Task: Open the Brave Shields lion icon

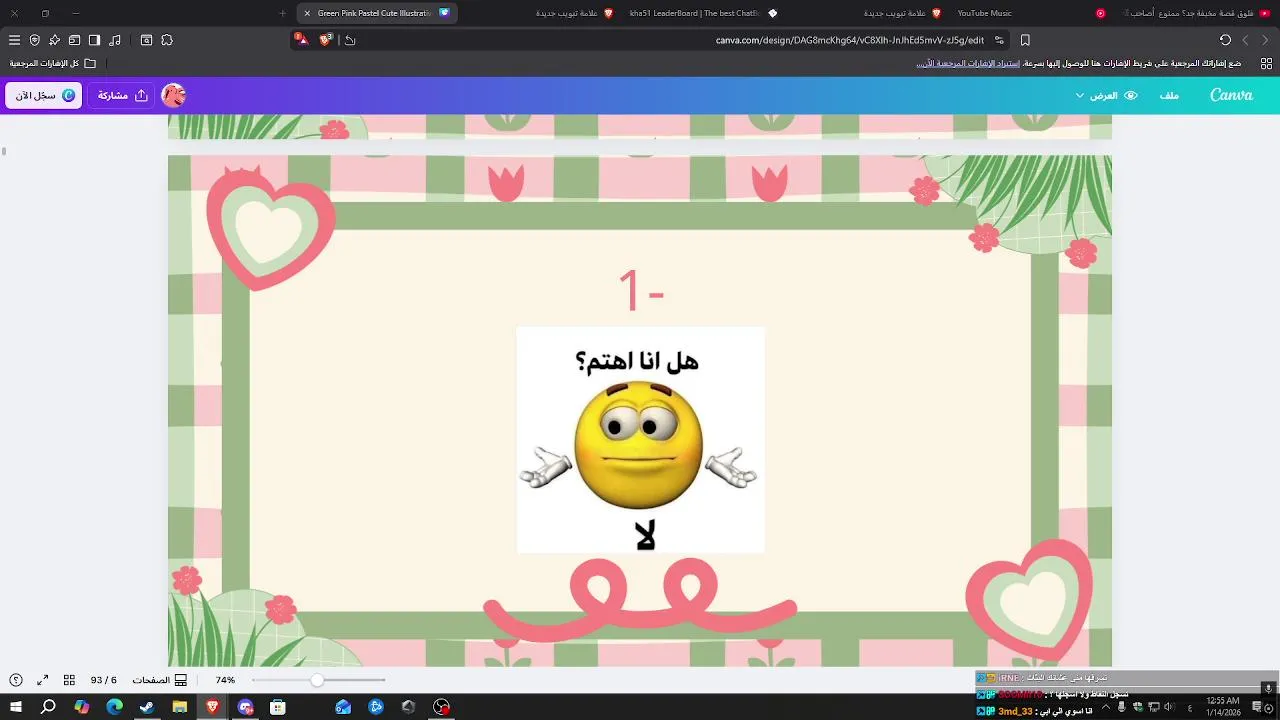Action: [325, 39]
